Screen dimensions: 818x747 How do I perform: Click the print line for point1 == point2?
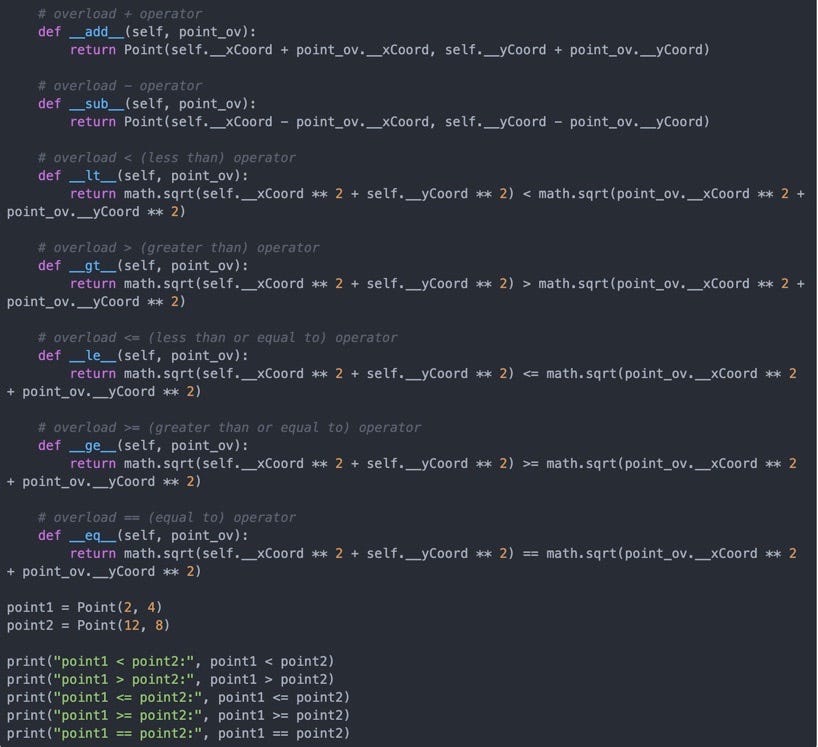tap(178, 733)
